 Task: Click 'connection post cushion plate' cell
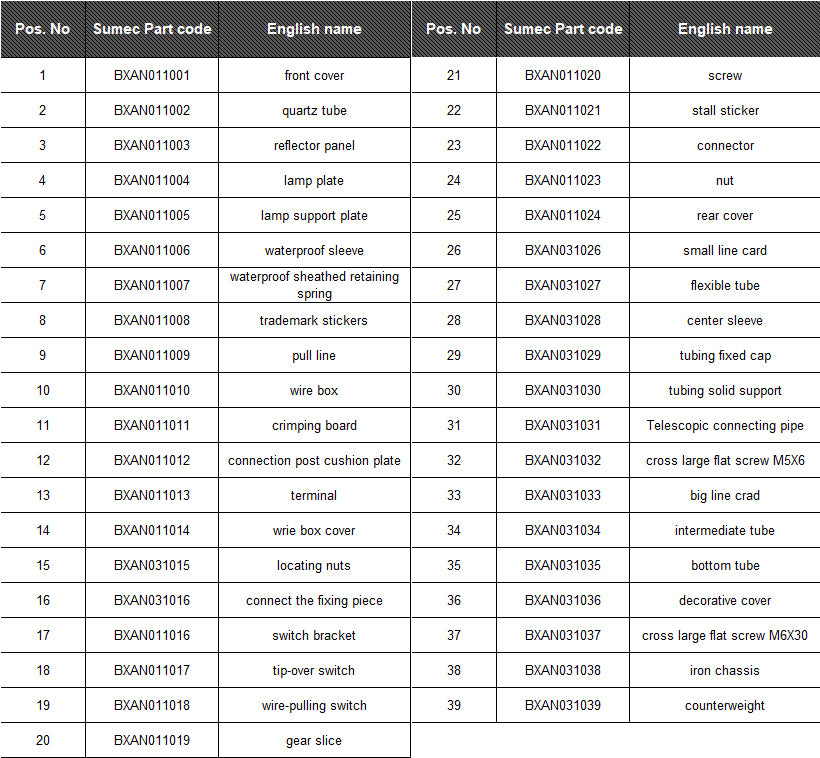tap(314, 460)
